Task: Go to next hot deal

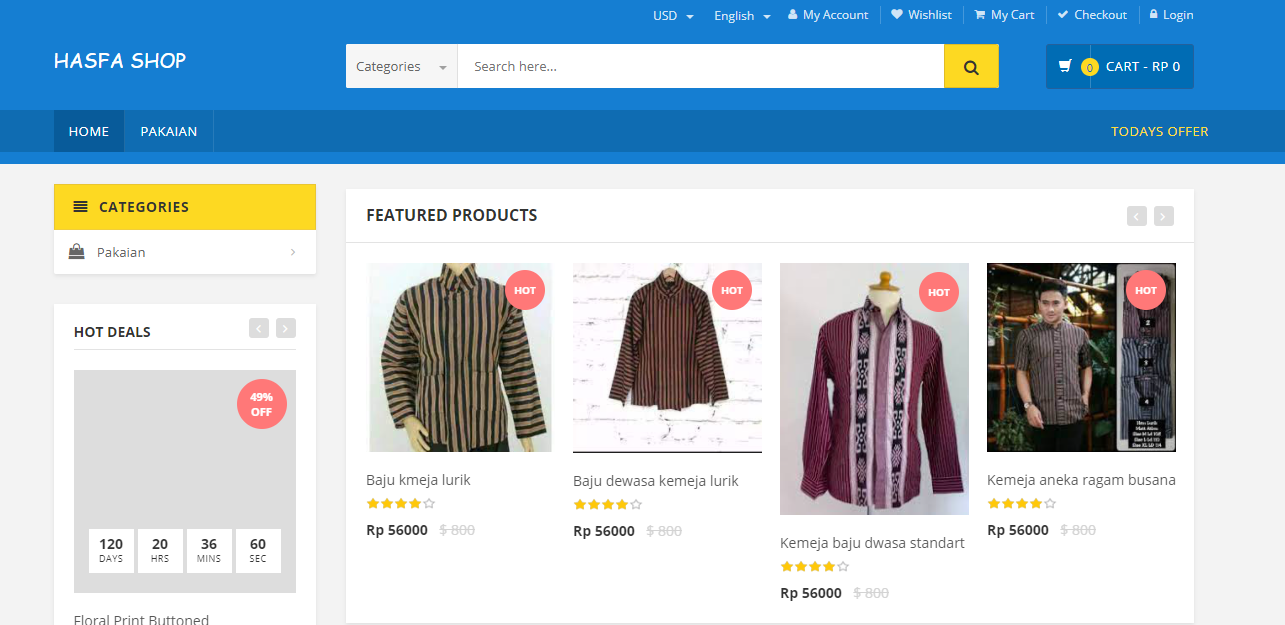Action: click(286, 328)
